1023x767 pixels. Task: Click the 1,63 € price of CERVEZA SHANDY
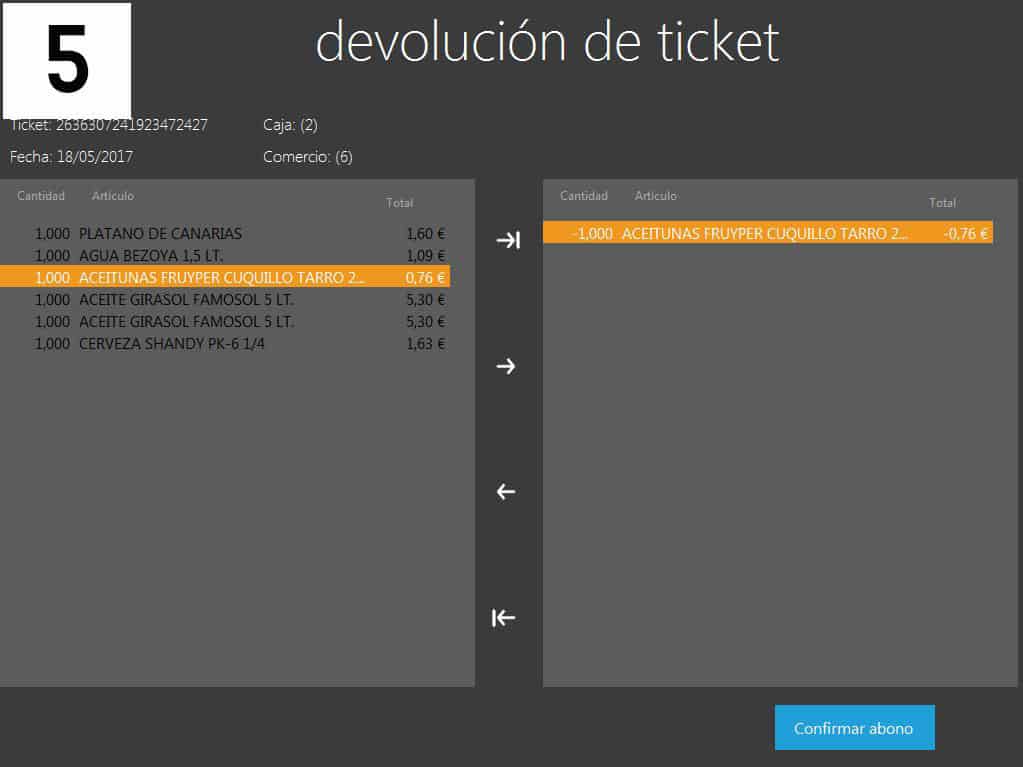tap(425, 344)
